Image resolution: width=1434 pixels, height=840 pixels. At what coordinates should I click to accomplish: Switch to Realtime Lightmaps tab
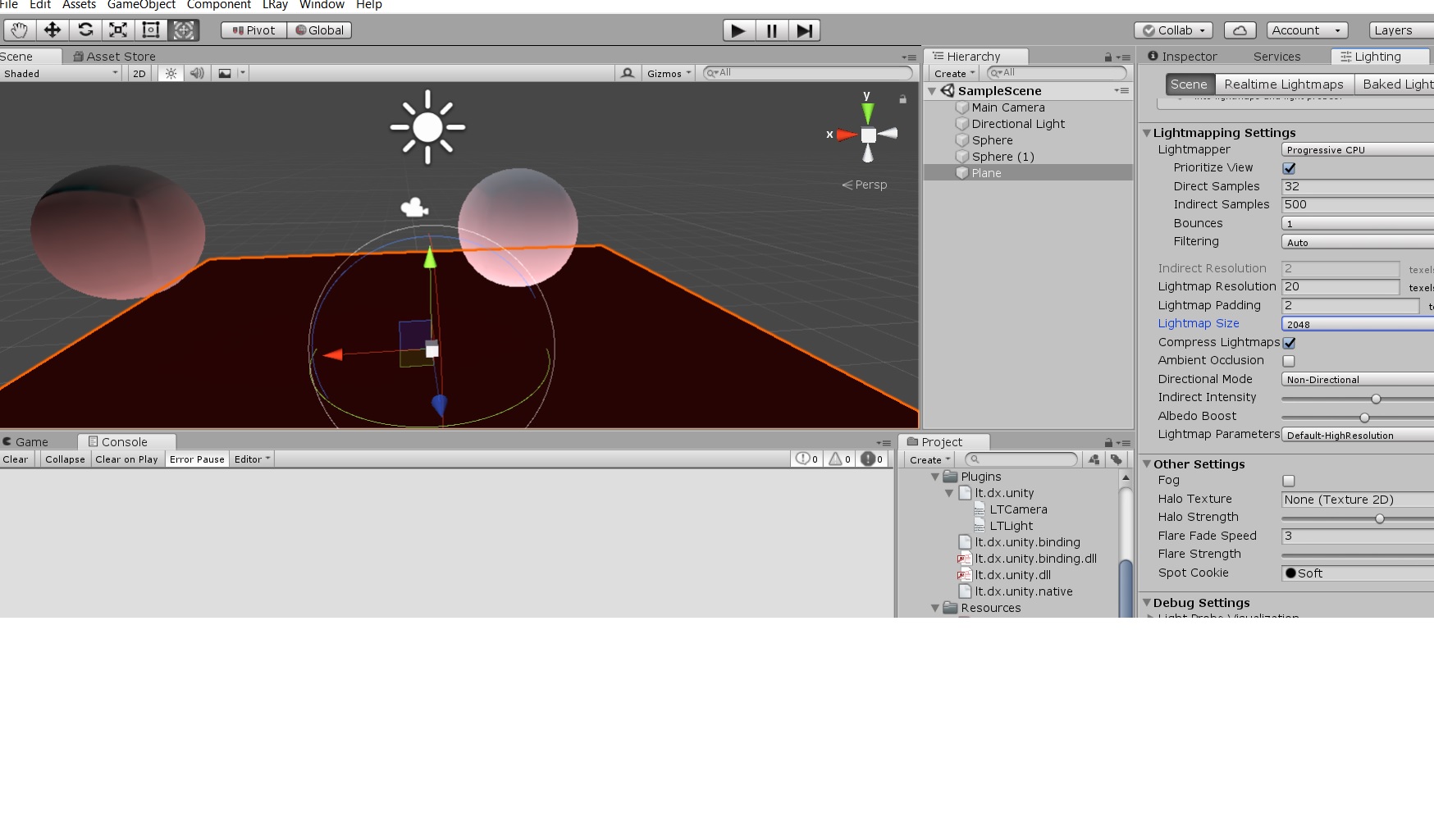click(1283, 84)
